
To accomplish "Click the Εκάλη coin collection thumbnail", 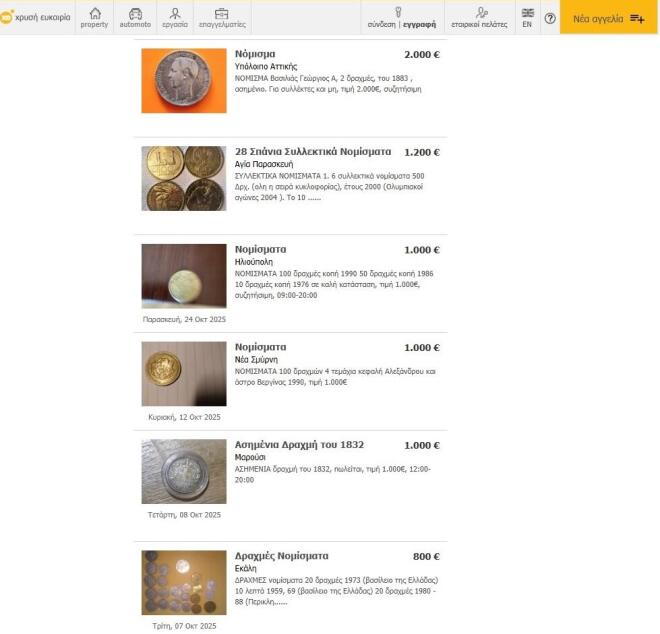I will (184, 582).
